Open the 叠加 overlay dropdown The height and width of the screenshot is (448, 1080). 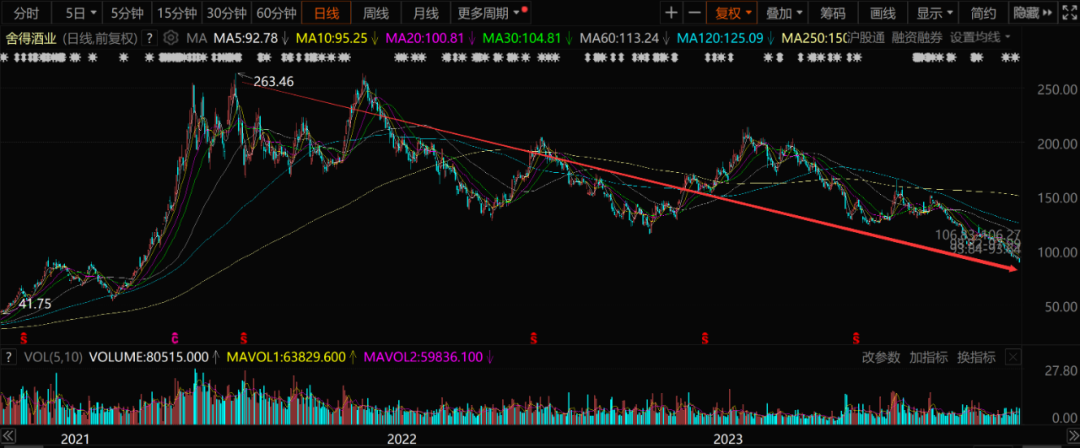(784, 12)
